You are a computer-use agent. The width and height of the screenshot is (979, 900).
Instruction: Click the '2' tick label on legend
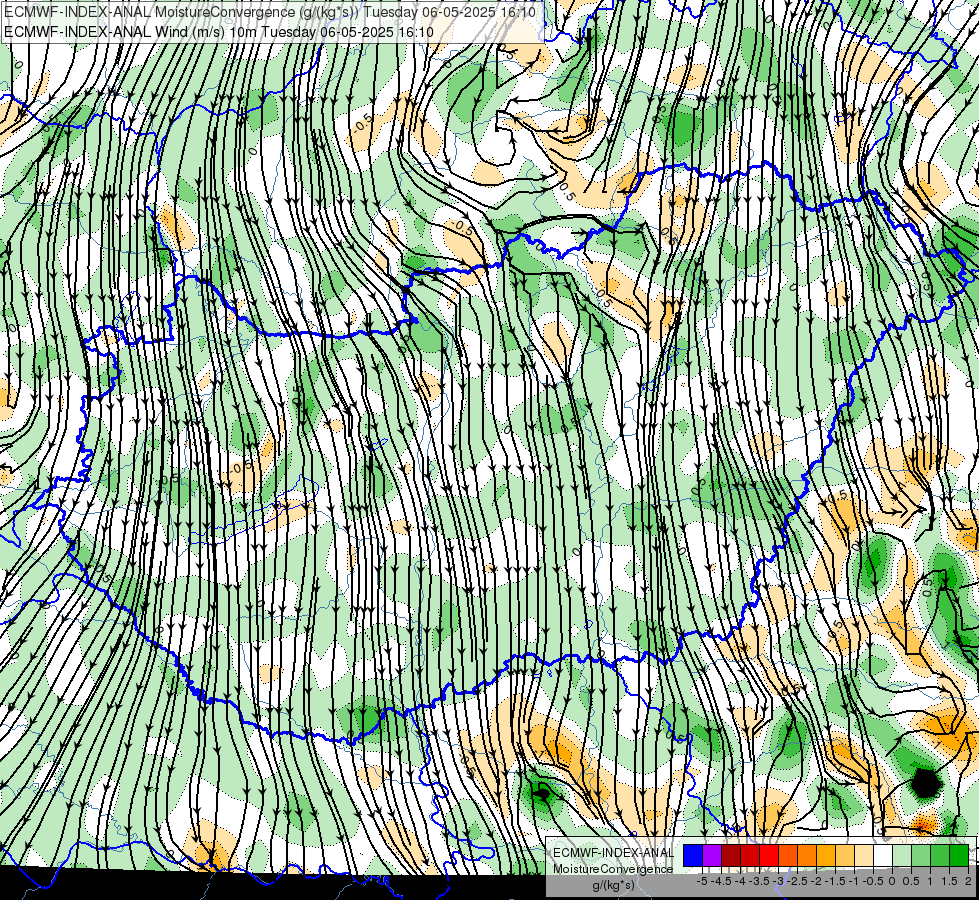(968, 881)
